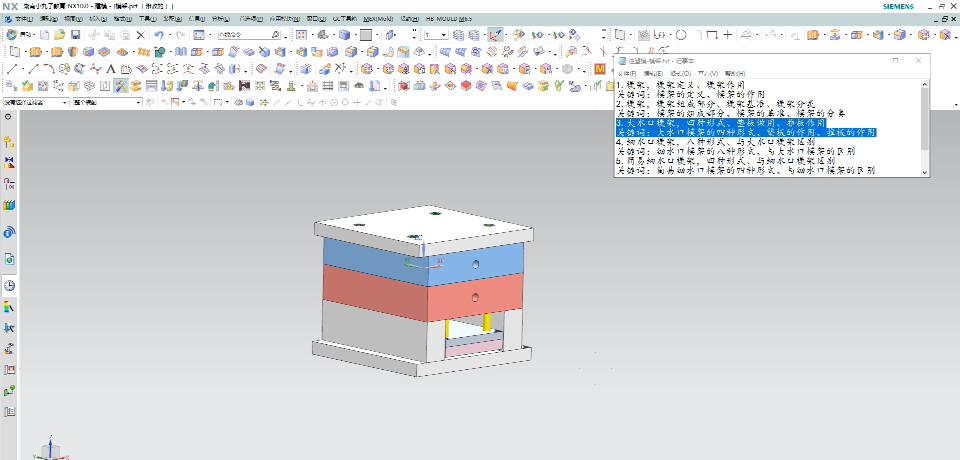Save the part with the floppy icon
Screen dimensions: 960x460
(75, 35)
